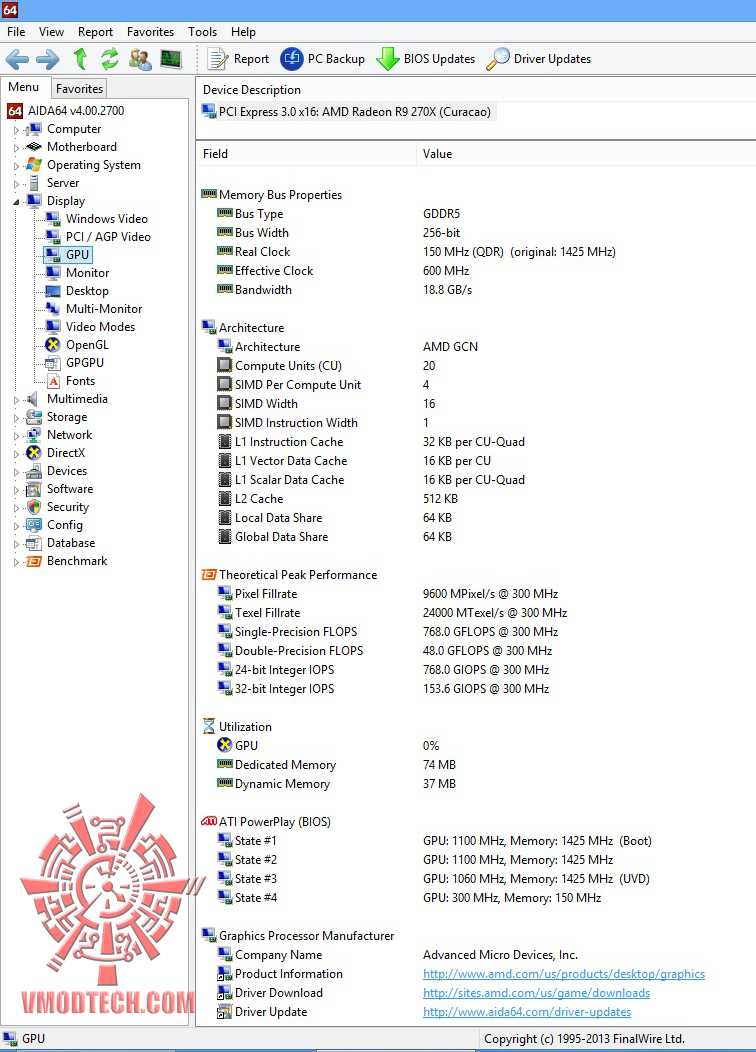Click the green Refresh icon
The image size is (756, 1052).
[110, 59]
